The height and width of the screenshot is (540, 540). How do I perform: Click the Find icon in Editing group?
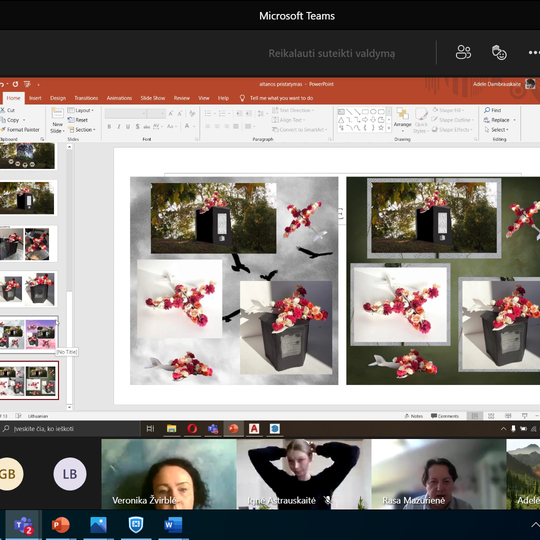tap(492, 110)
